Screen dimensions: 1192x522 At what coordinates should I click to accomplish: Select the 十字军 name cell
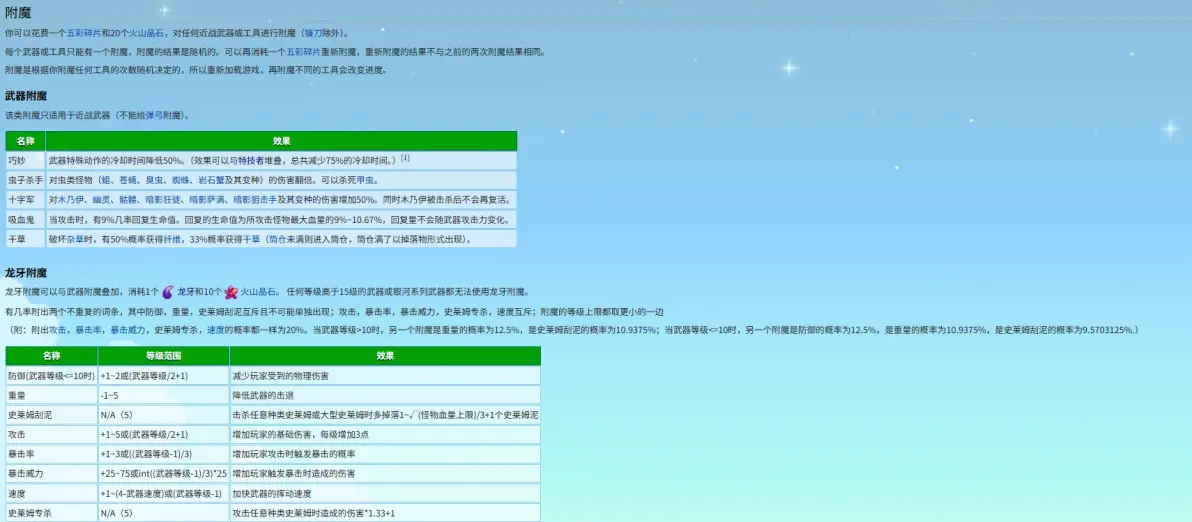click(25, 200)
